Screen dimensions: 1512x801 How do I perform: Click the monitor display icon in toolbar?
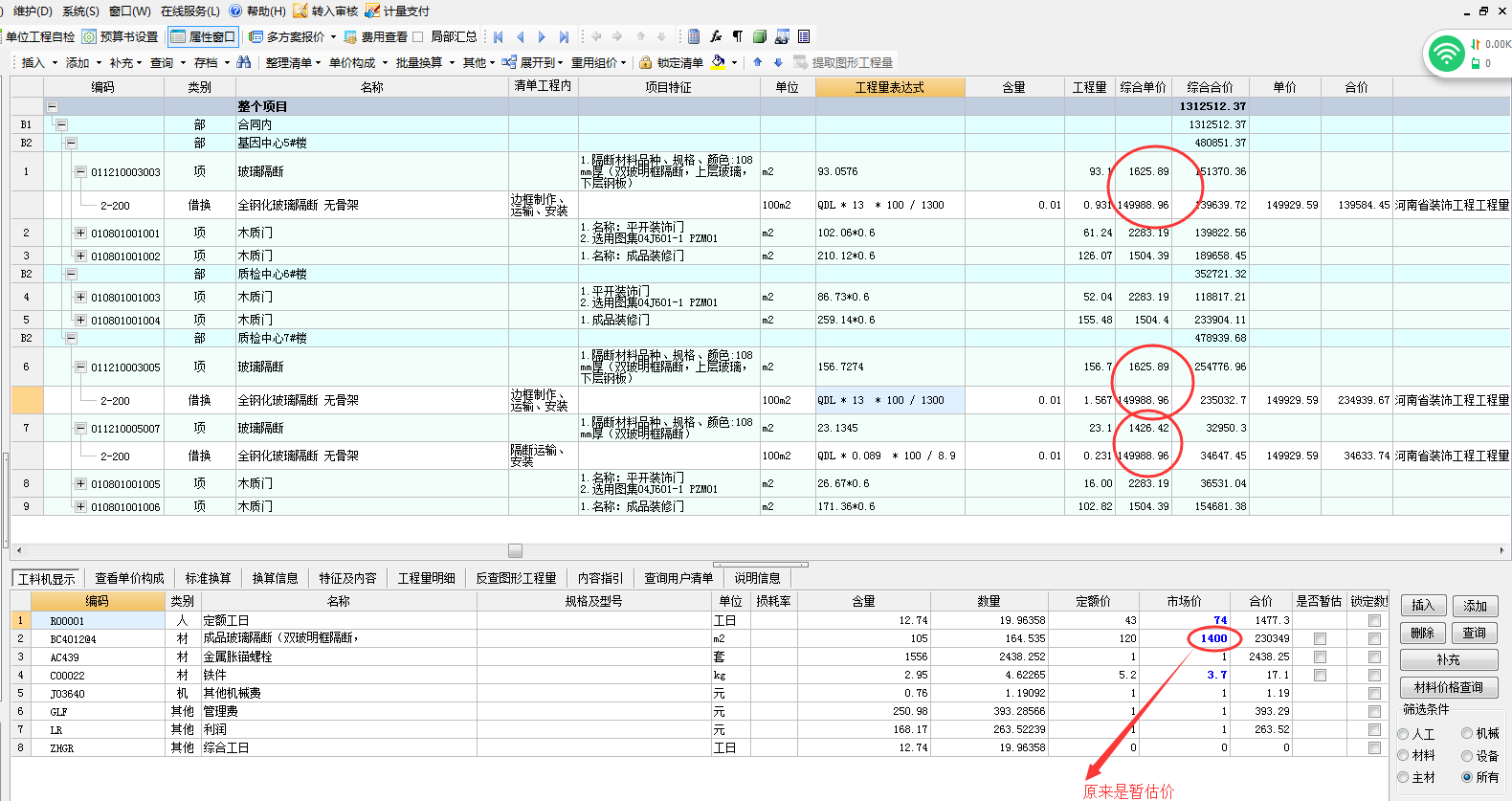[x=782, y=36]
